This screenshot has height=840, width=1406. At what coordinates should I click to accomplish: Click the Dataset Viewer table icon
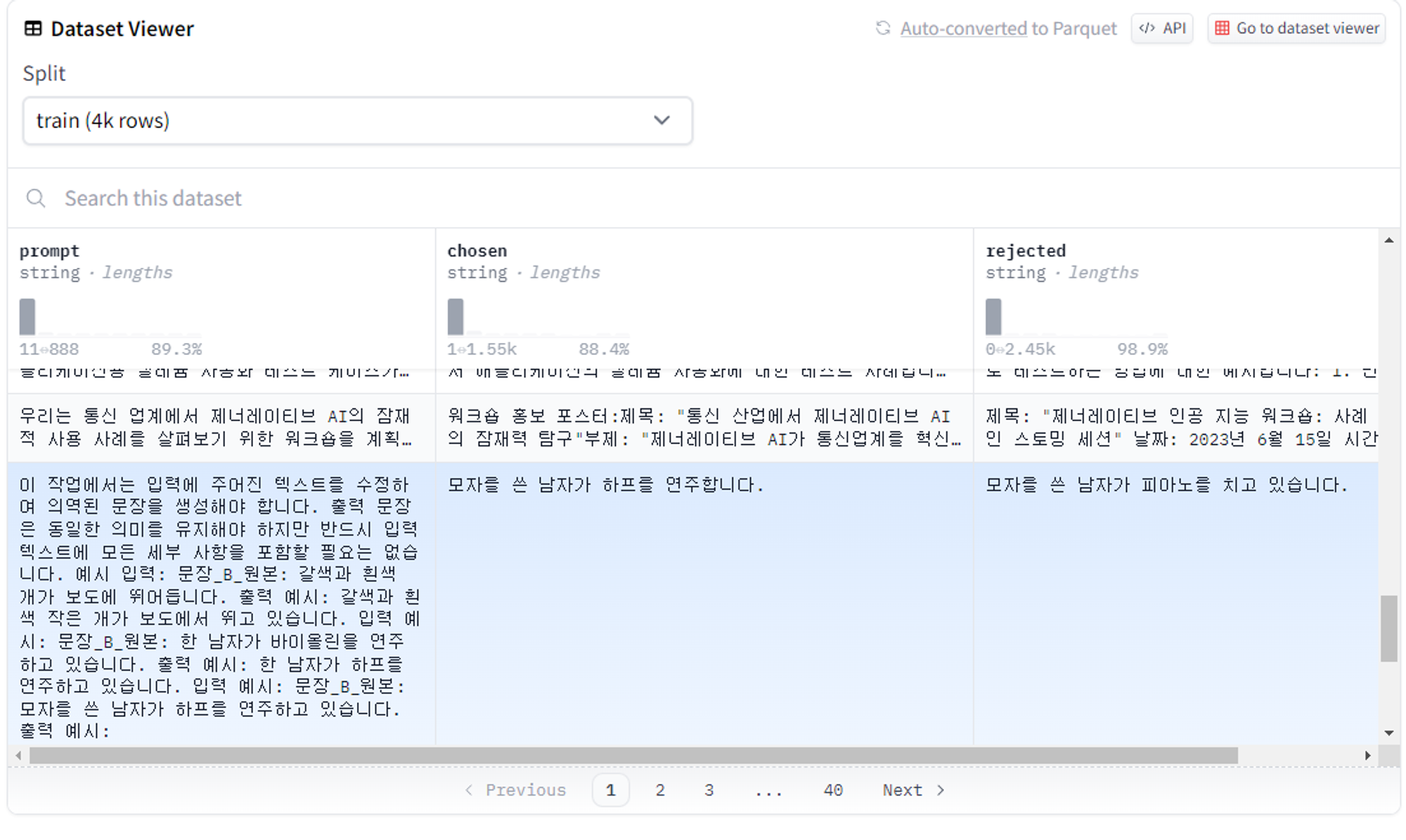click(x=33, y=29)
